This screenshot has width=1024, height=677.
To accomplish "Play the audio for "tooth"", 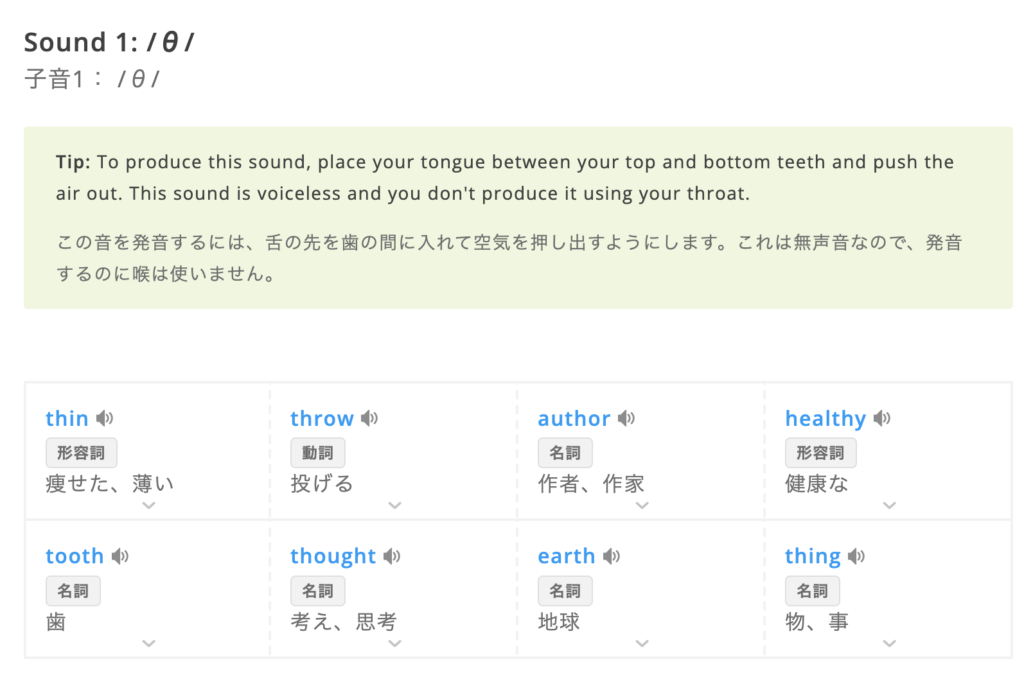I will pos(120,556).
